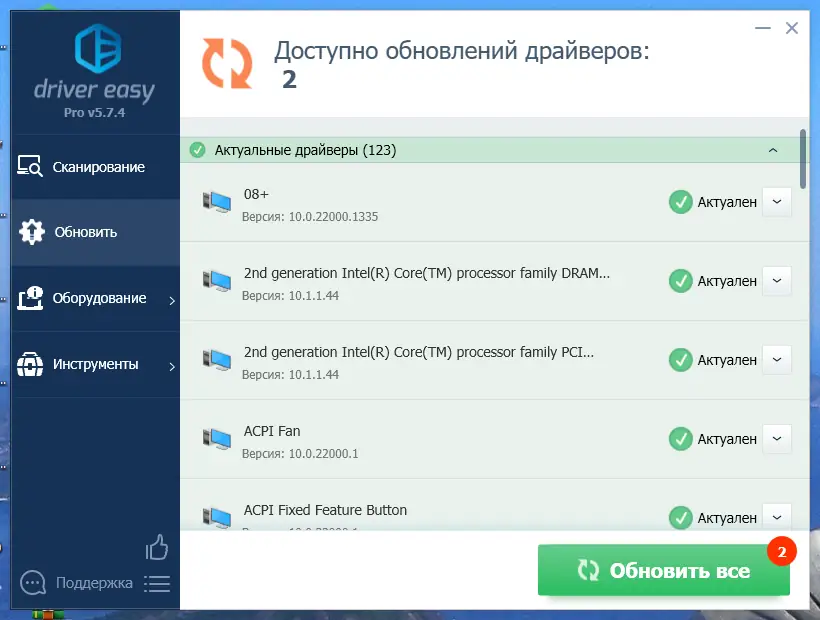This screenshot has width=820, height=620.
Task: Open the Поддержка support link
Action: 94,582
